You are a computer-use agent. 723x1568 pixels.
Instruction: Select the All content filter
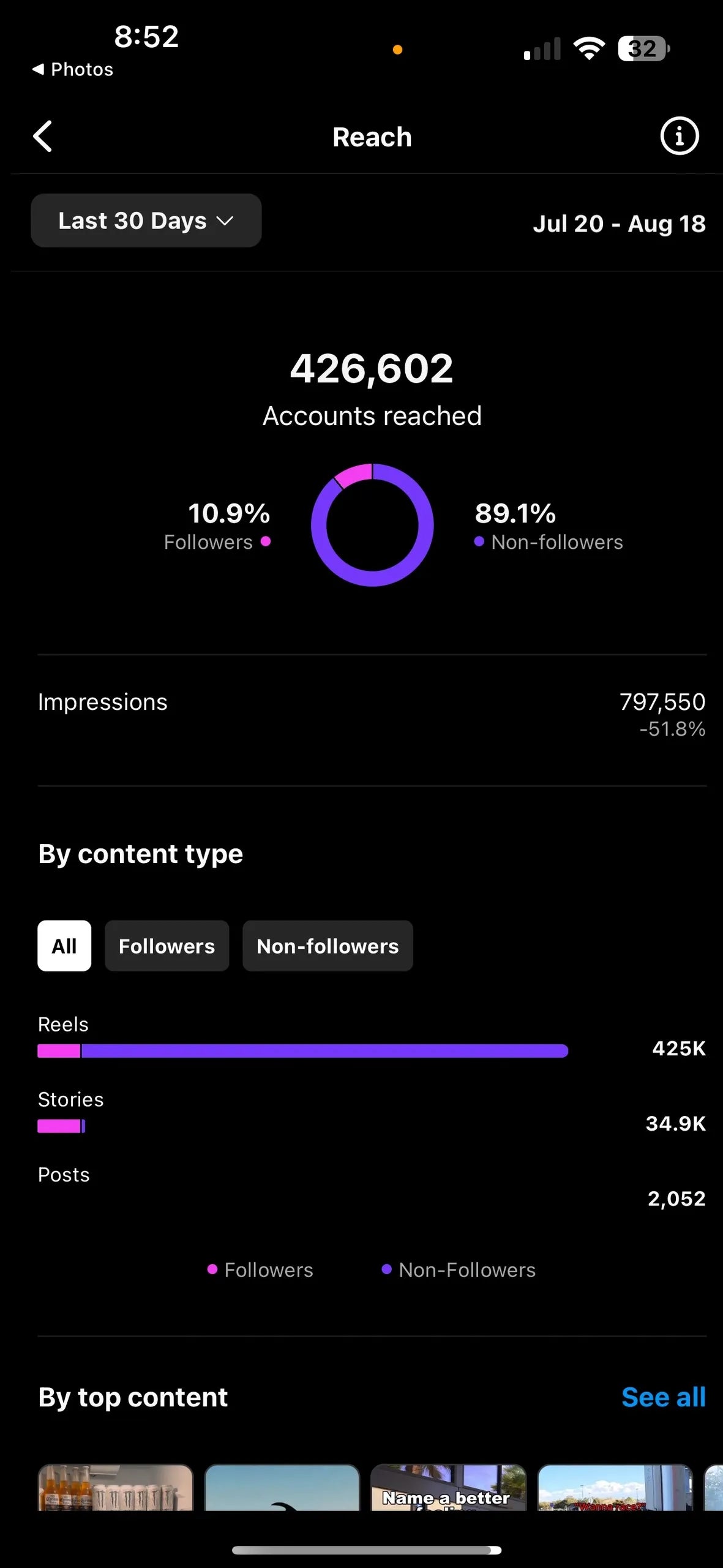pos(64,946)
